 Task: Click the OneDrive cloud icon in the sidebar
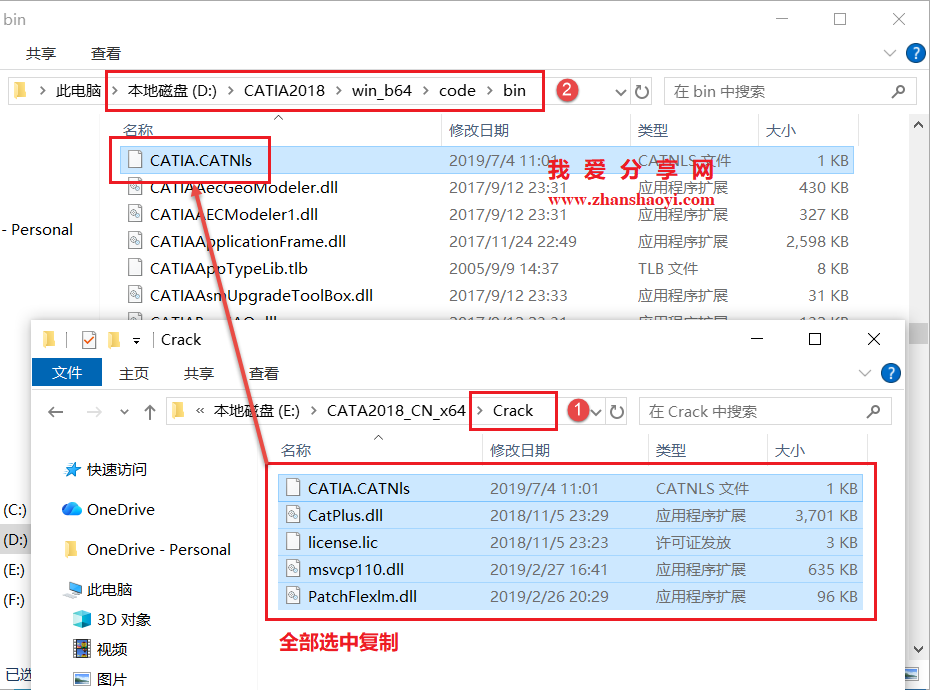[x=69, y=509]
